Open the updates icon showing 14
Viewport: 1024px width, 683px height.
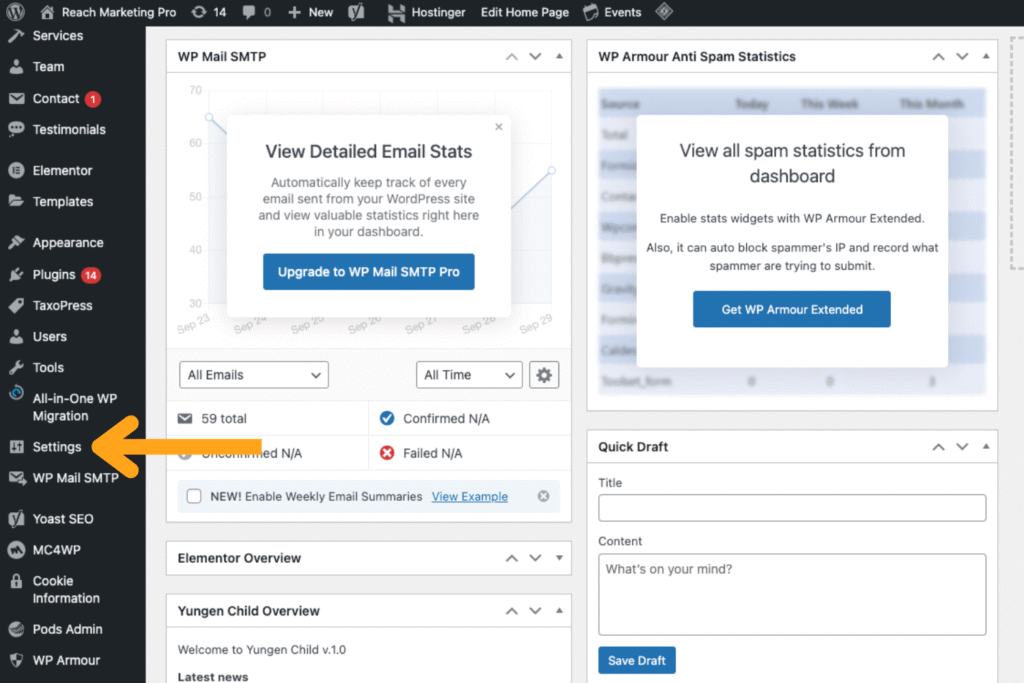point(199,12)
